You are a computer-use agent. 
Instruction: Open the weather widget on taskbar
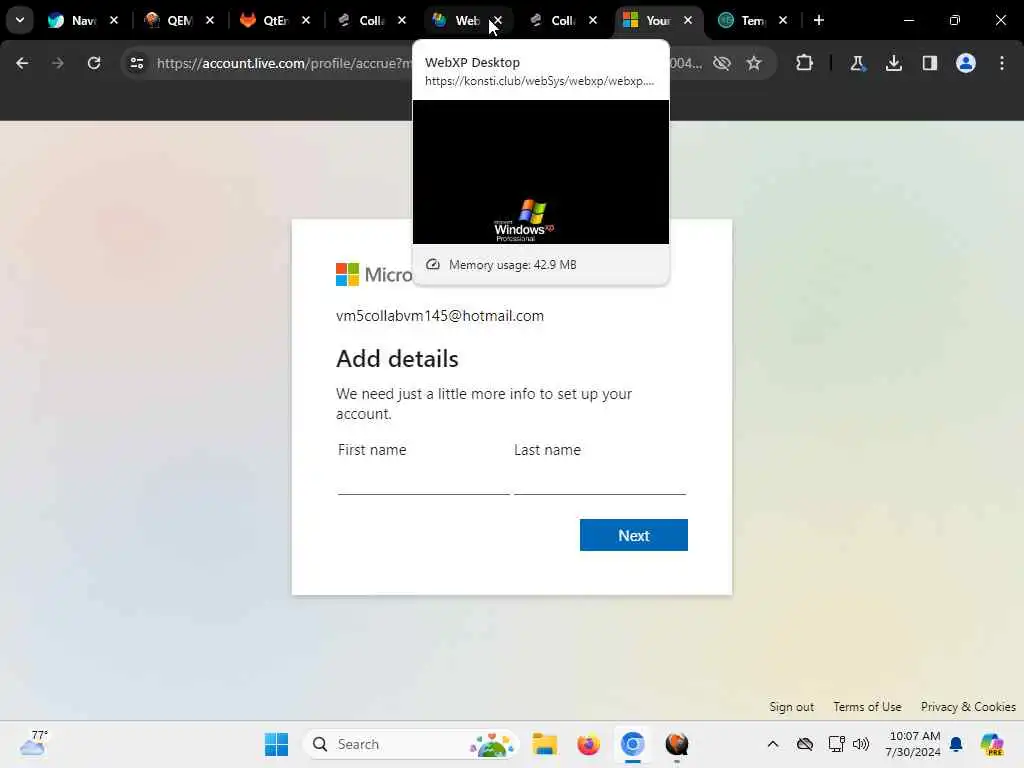click(x=34, y=744)
